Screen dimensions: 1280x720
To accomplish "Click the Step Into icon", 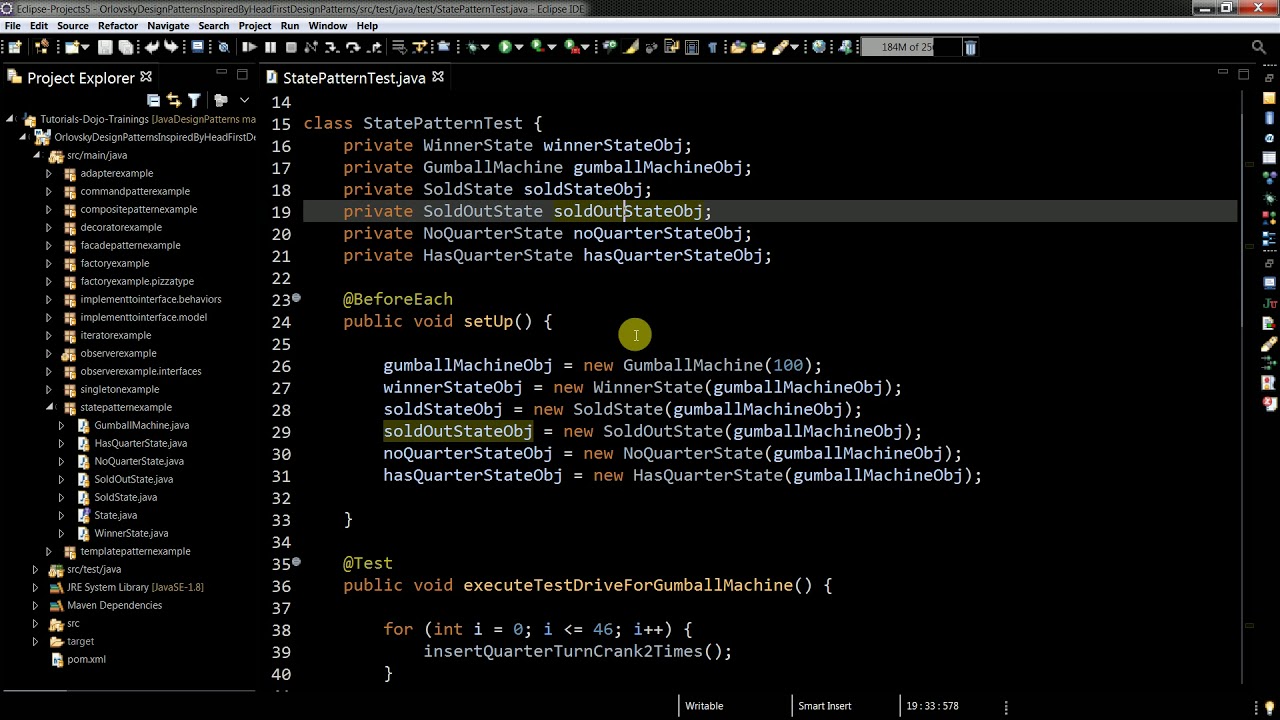I will tap(330, 47).
